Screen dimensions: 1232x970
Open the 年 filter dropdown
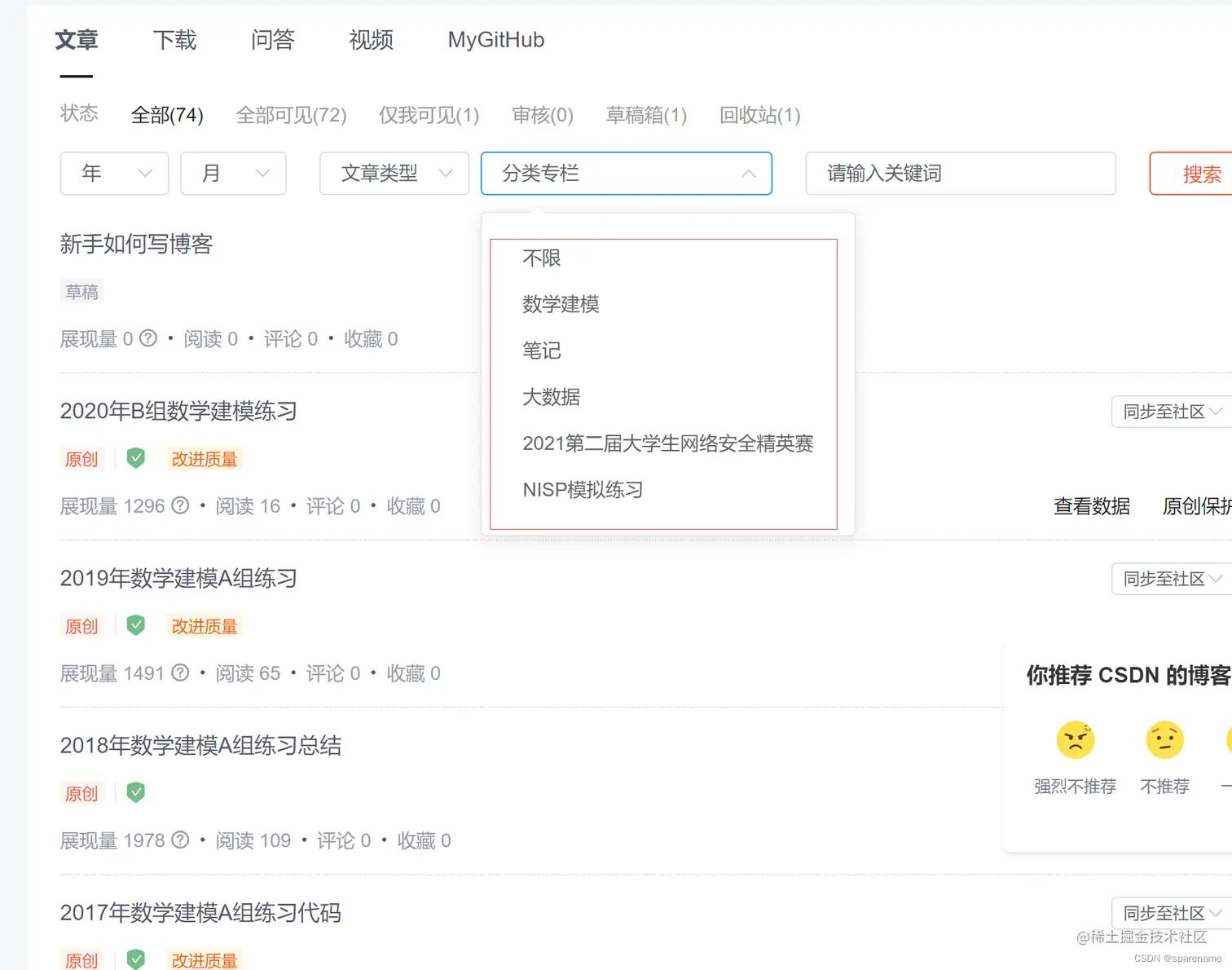tap(114, 174)
